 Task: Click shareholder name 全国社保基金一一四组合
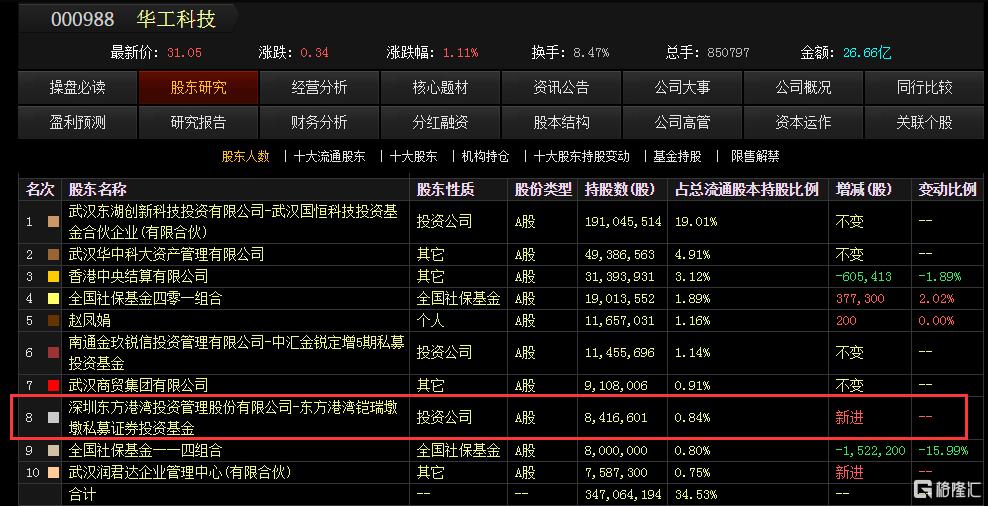coord(145,451)
